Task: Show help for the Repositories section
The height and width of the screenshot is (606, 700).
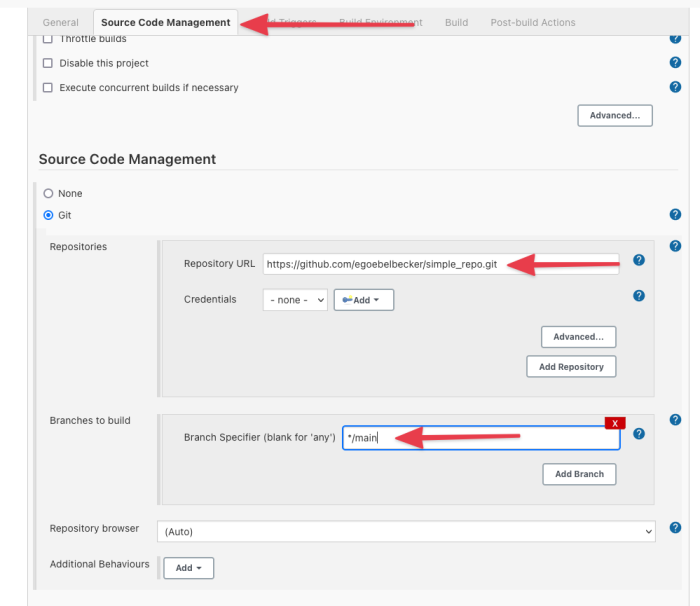Action: (675, 246)
